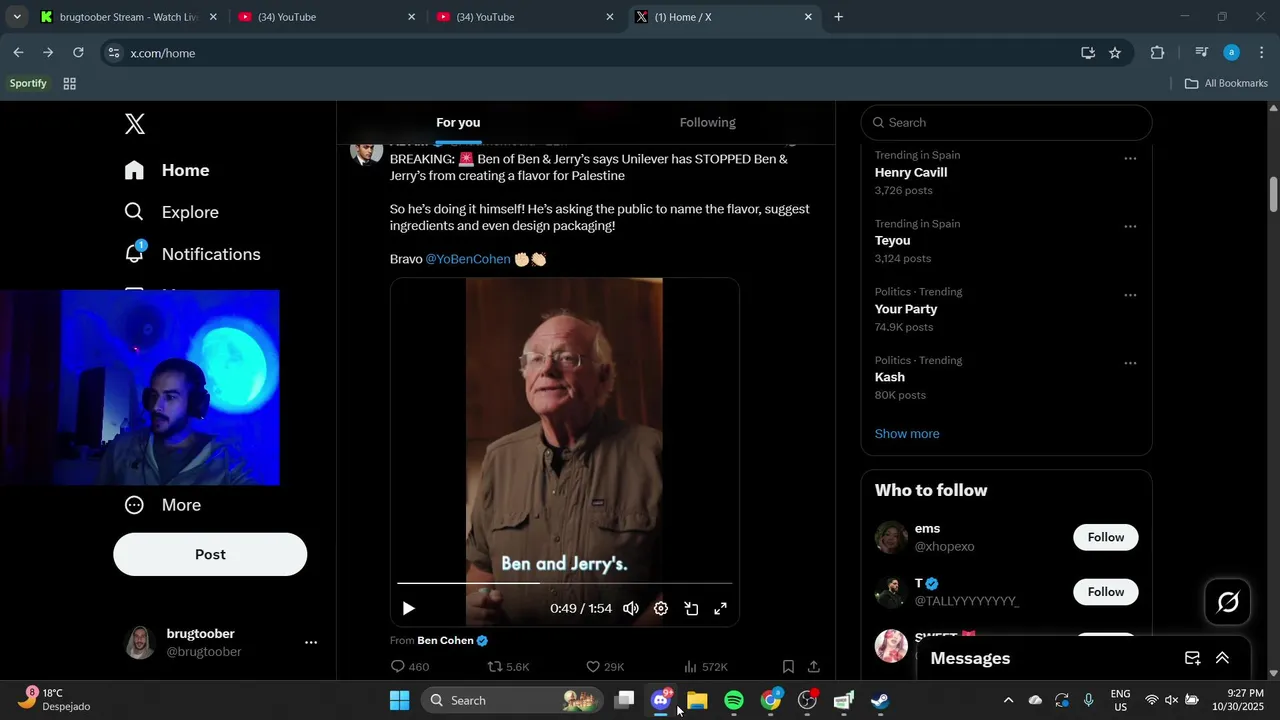1280x720 pixels.
Task: Open the Ben Cohen source link
Action: (445, 640)
